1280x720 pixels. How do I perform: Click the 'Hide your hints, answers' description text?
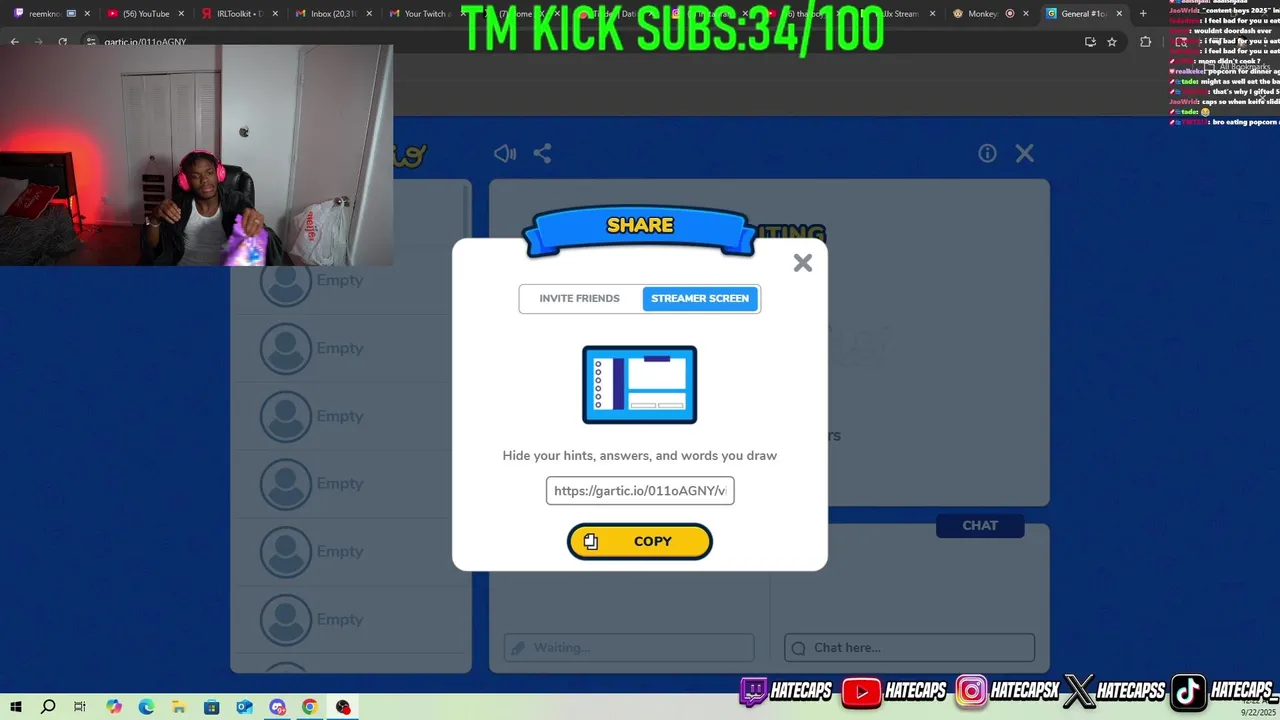click(x=640, y=456)
